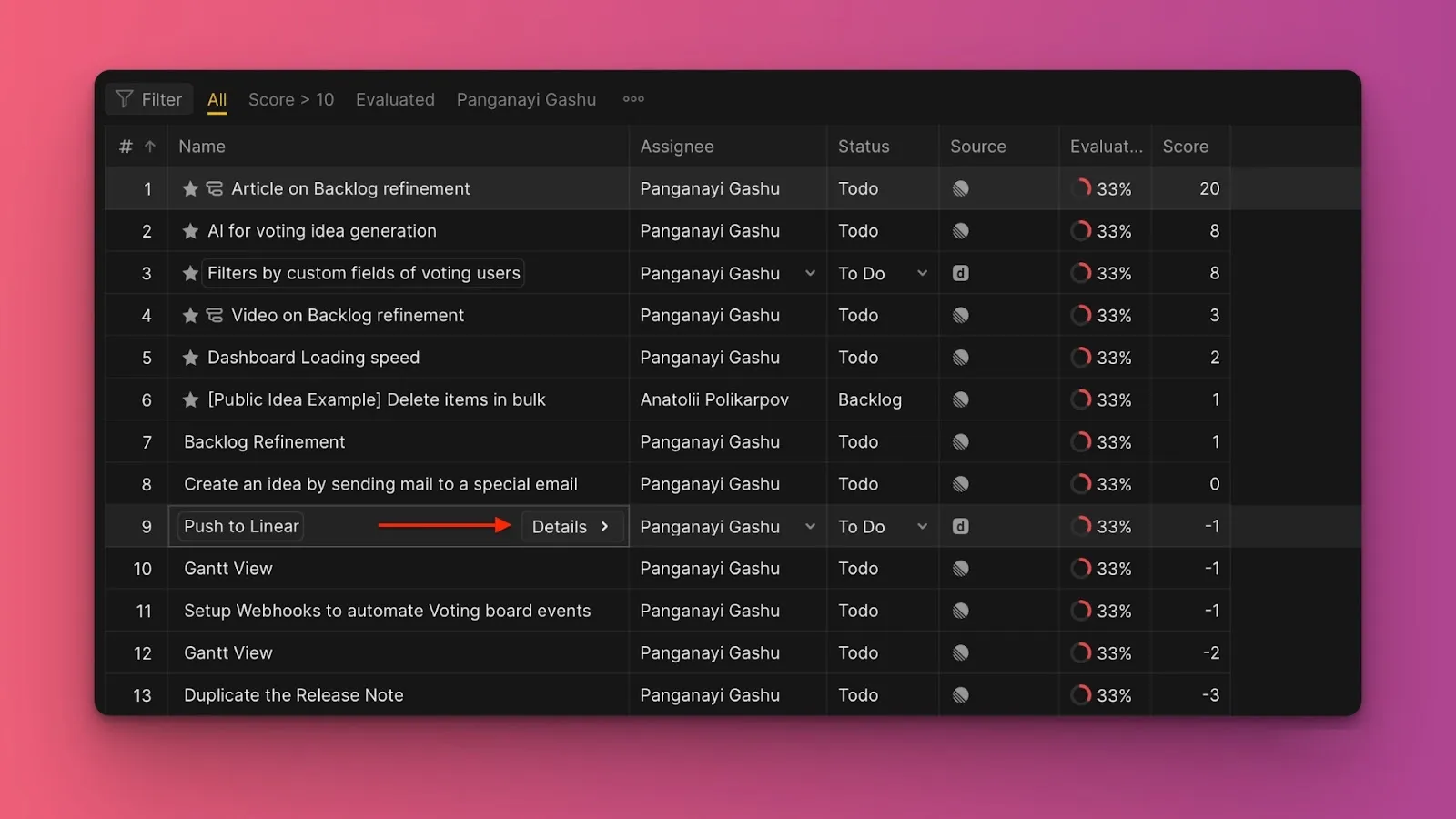This screenshot has width=1456, height=819.
Task: Click star next to AI for voting idea generation
Action: point(190,231)
